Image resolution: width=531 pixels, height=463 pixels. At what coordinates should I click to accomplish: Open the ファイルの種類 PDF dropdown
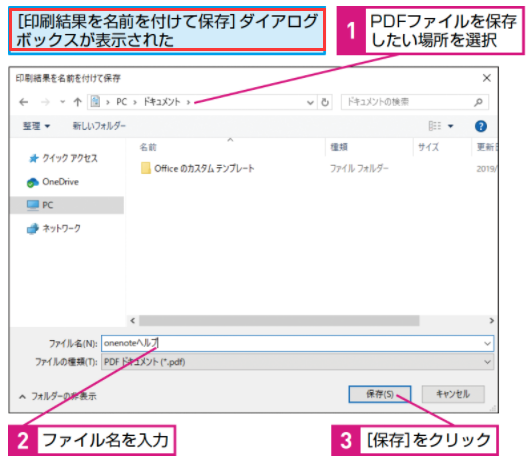point(297,362)
